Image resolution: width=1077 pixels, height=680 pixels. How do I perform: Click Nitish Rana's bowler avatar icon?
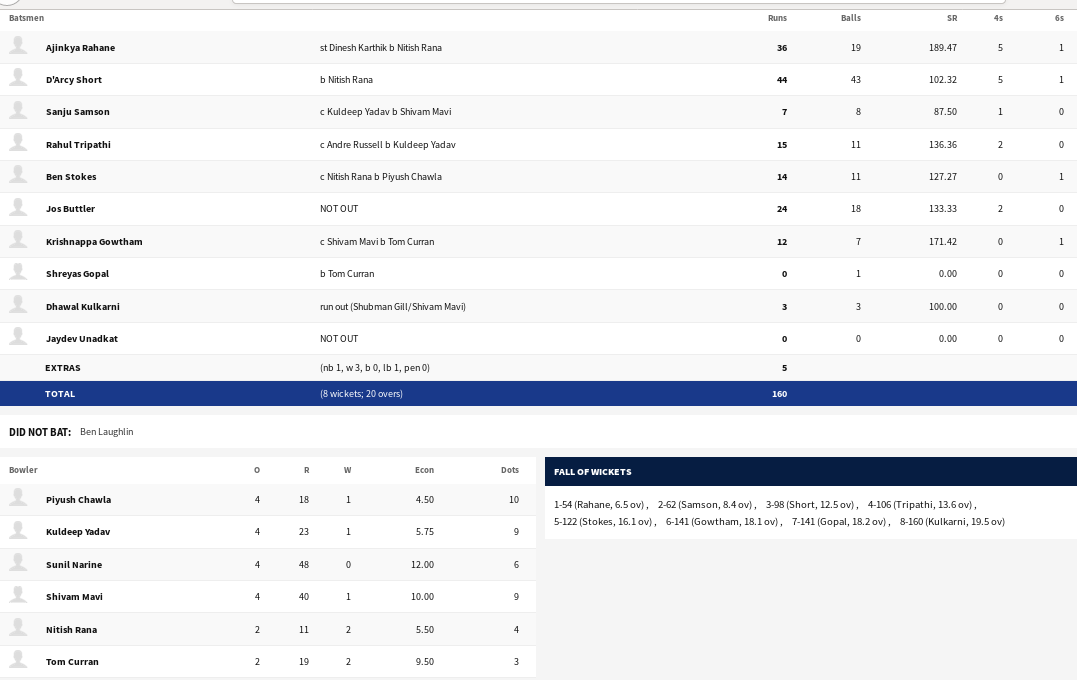point(19,628)
